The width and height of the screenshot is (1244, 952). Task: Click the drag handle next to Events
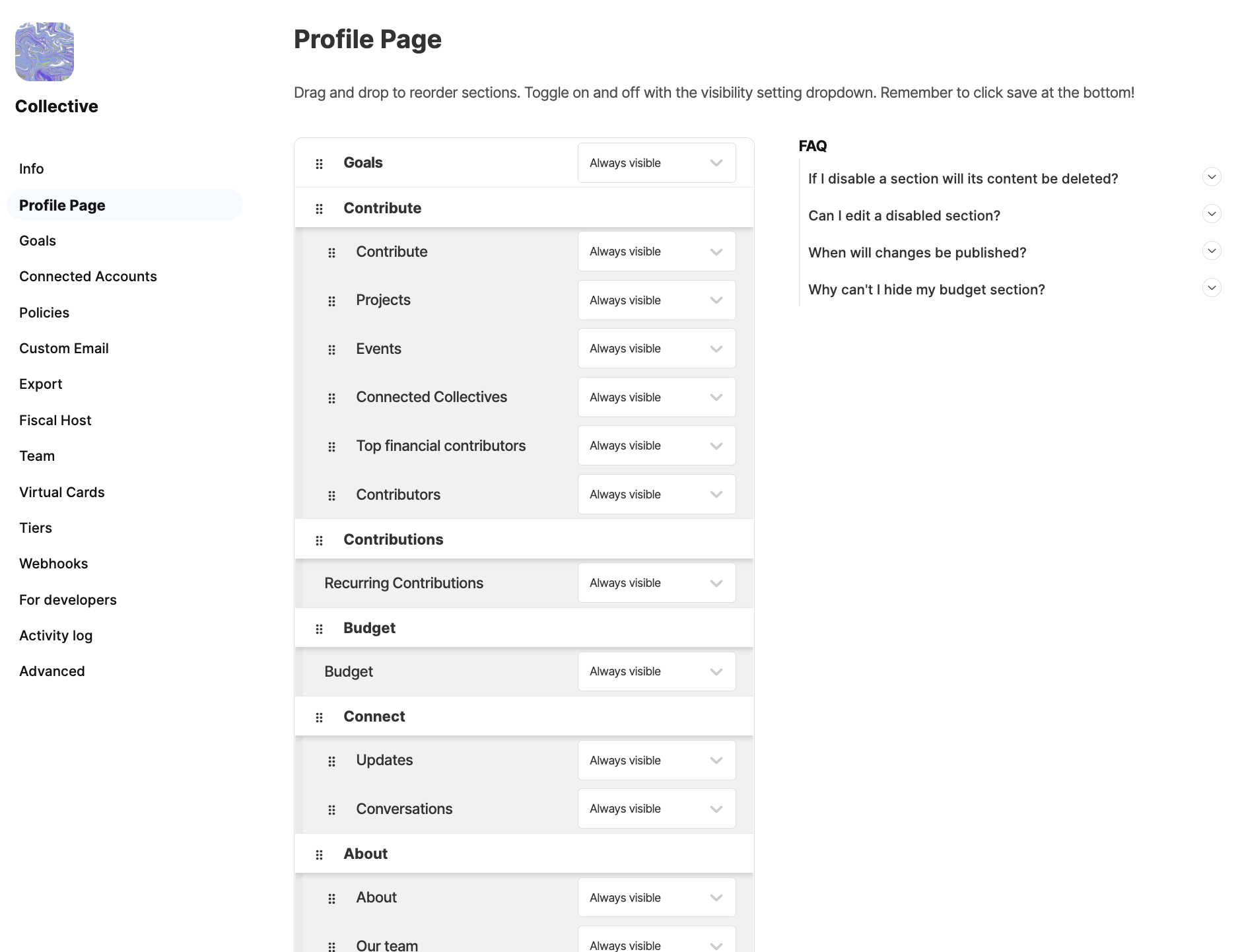331,350
